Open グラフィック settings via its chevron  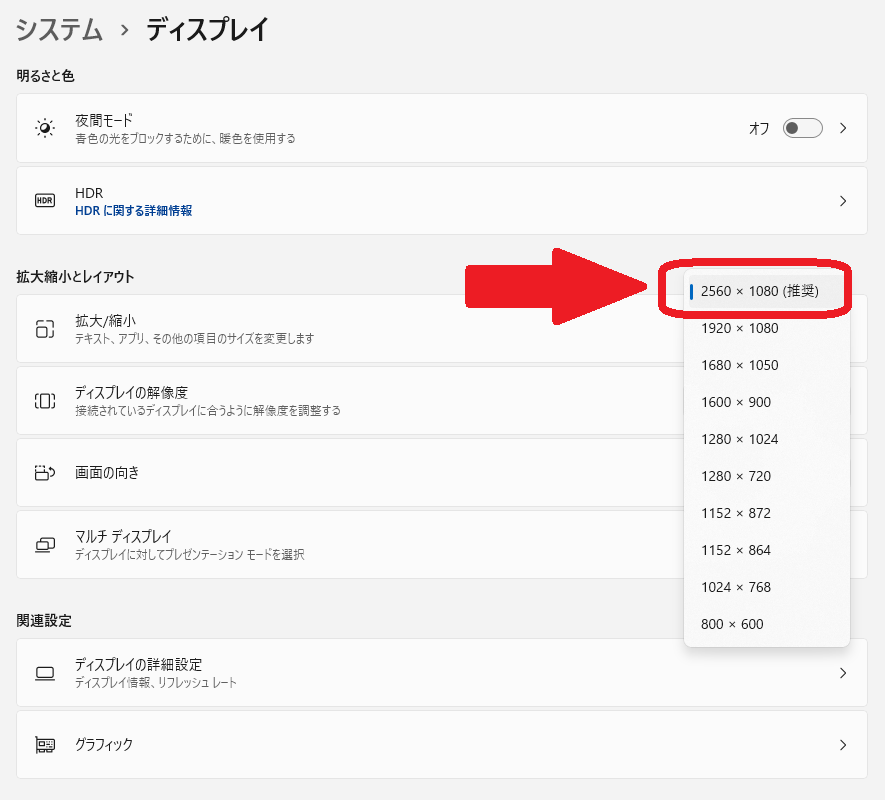pos(843,745)
